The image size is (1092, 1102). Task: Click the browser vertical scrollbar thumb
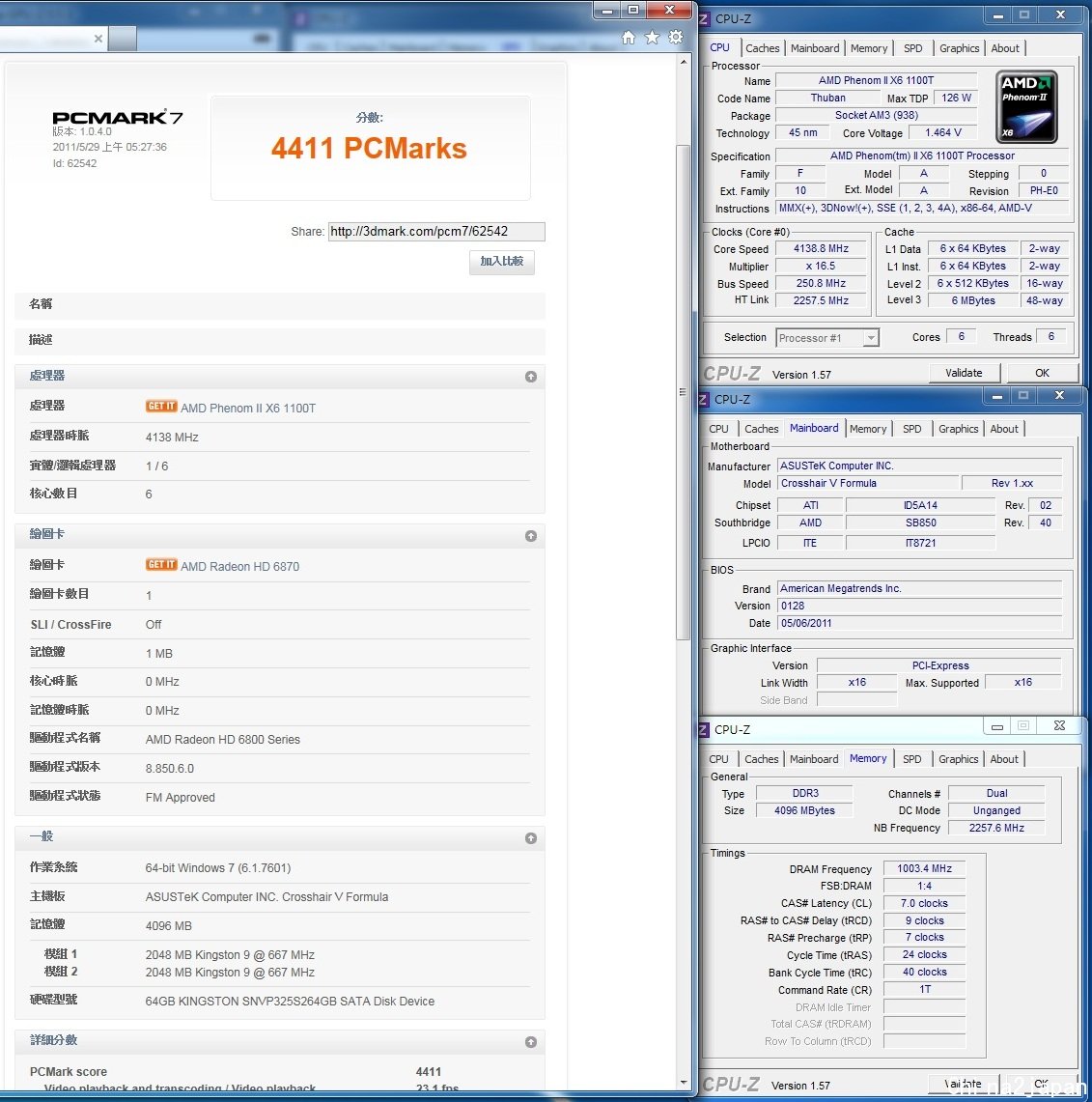pos(683,391)
